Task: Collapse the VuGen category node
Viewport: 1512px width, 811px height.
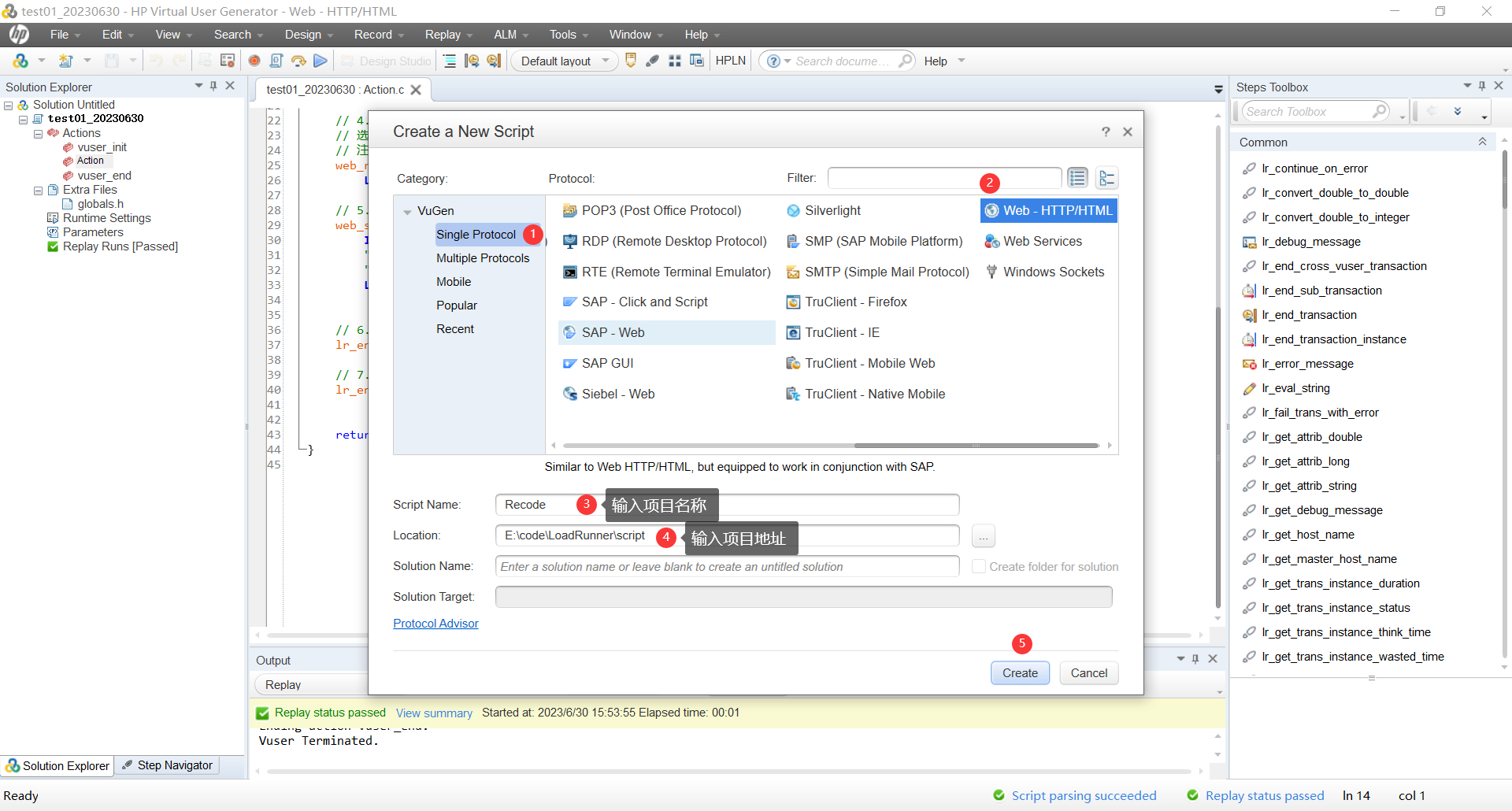Action: point(407,212)
